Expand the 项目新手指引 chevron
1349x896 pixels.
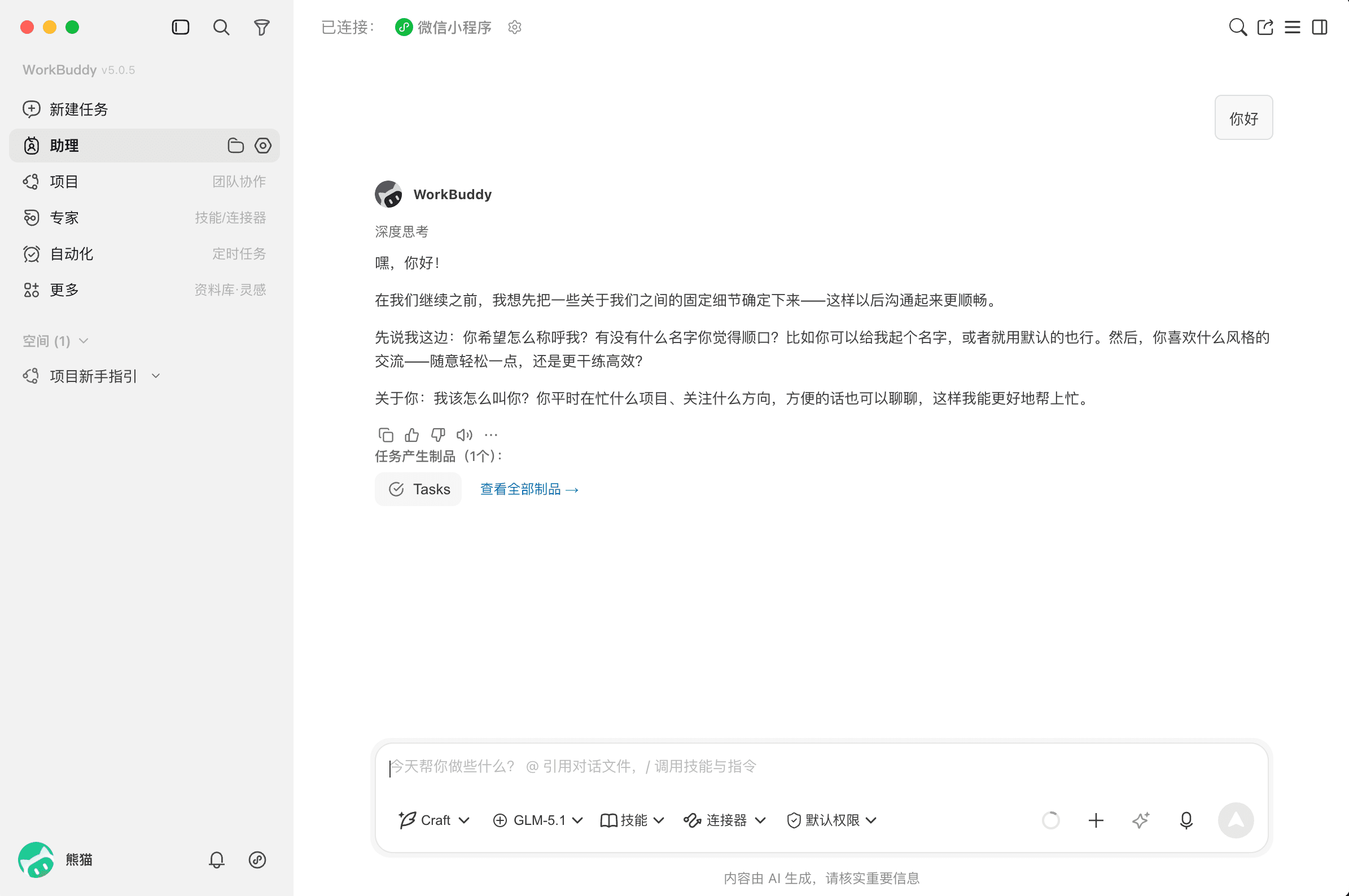pos(156,376)
